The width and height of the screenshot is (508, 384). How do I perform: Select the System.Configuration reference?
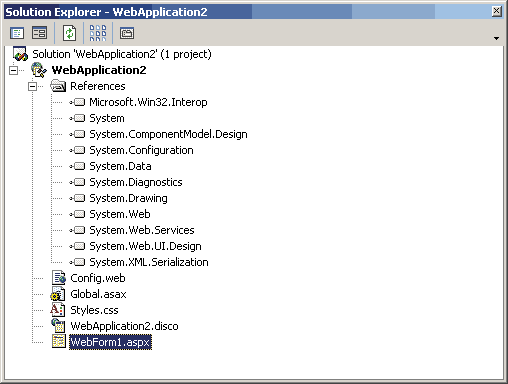coord(141,150)
